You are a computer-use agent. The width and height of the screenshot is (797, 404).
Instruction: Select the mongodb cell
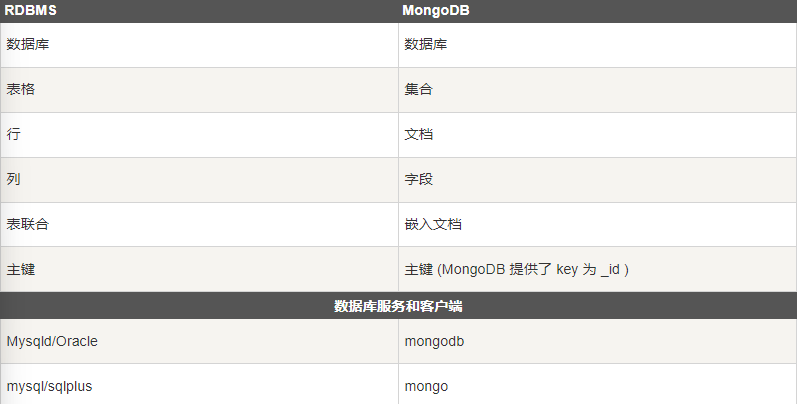pos(598,341)
